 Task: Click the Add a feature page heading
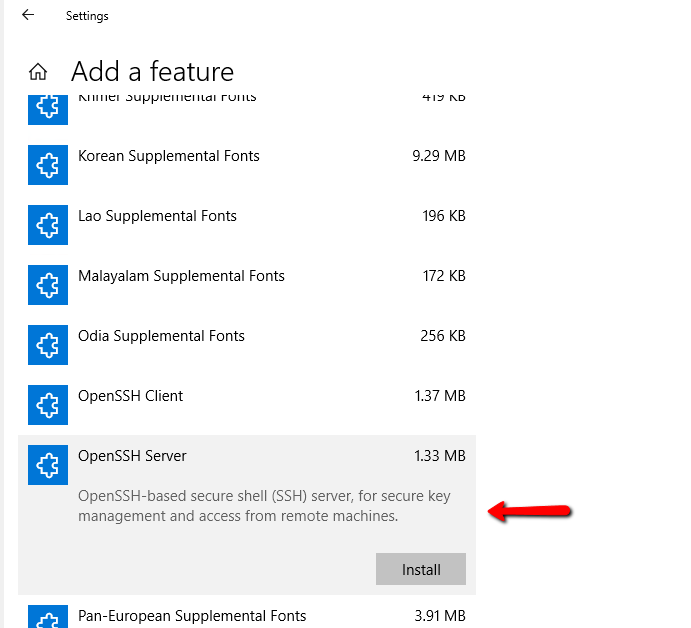point(152,71)
